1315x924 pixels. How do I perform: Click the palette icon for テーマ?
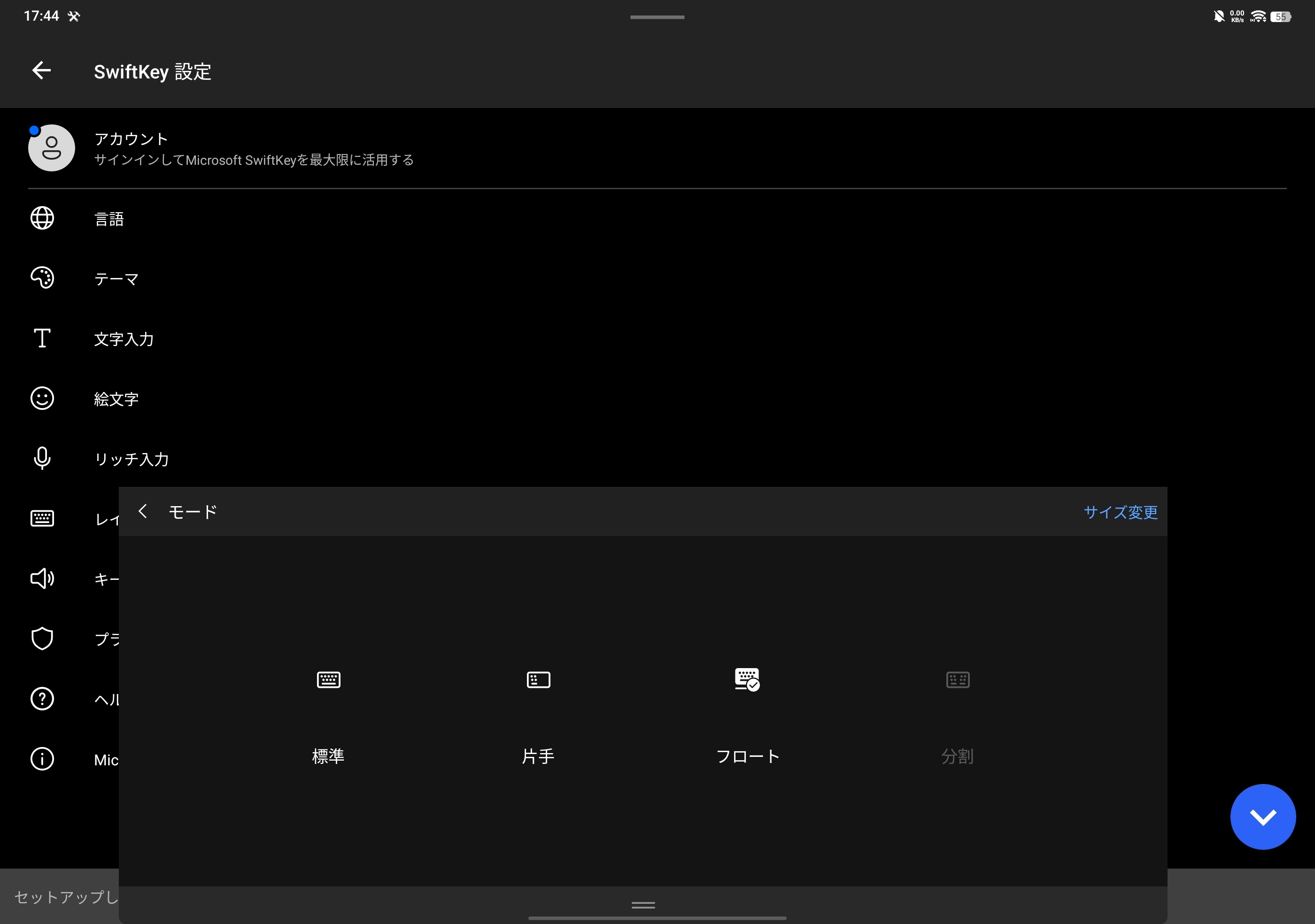click(42, 278)
